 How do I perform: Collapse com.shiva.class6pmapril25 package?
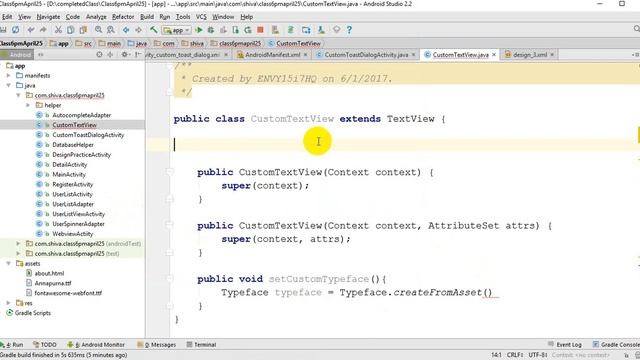coord(18,95)
